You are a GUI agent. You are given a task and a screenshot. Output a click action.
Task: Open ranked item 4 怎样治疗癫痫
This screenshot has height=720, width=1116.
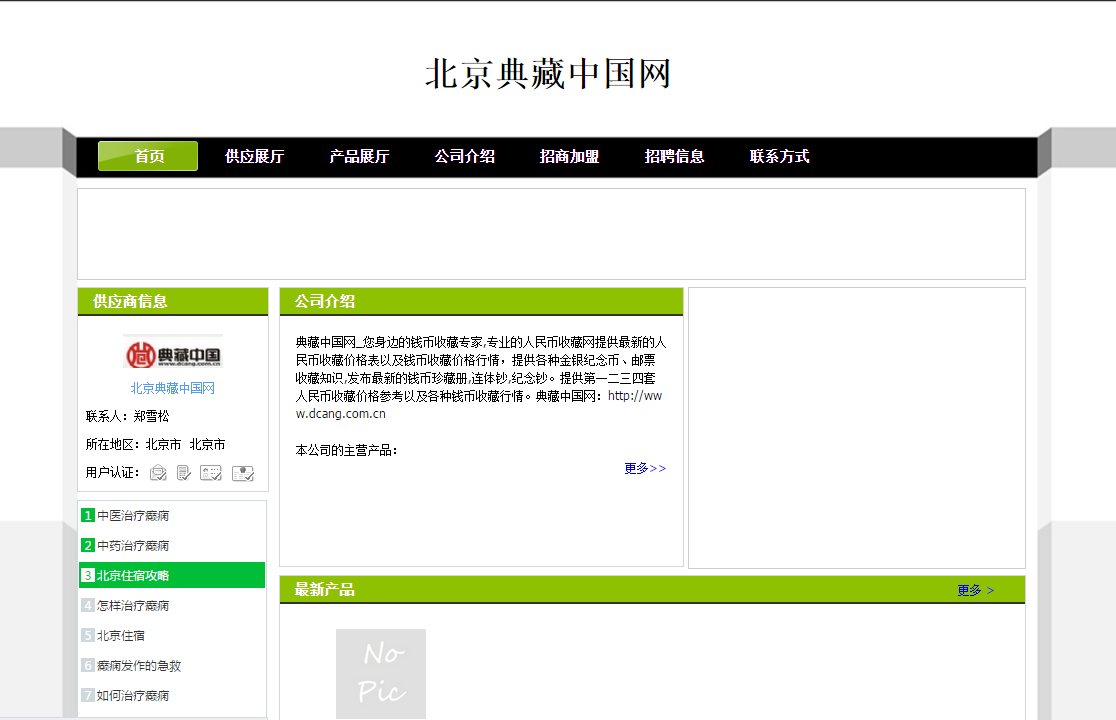click(133, 605)
